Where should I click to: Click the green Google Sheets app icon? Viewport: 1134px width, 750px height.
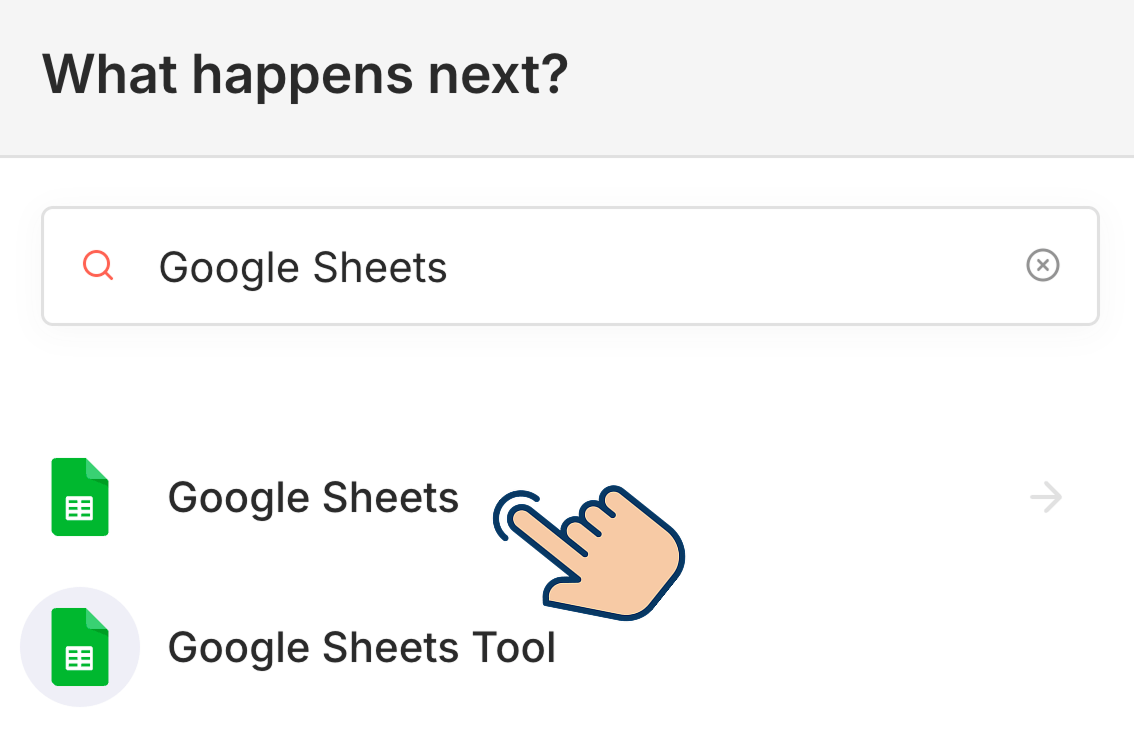click(x=80, y=497)
